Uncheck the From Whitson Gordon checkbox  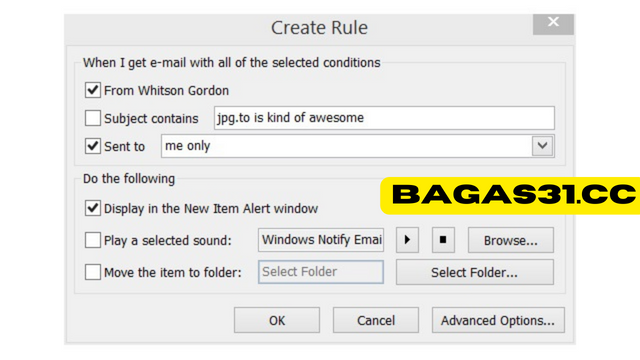click(x=93, y=90)
